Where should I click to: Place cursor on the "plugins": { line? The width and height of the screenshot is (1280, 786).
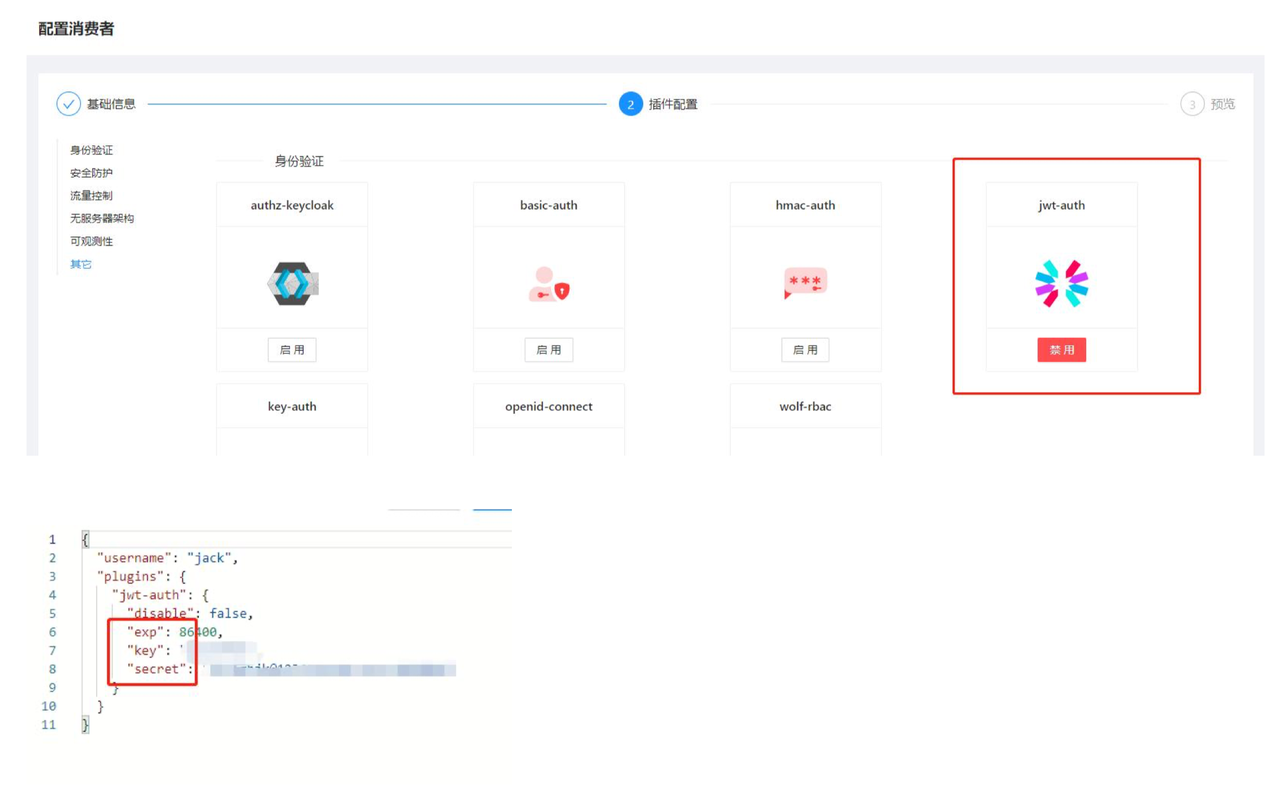[141, 577]
